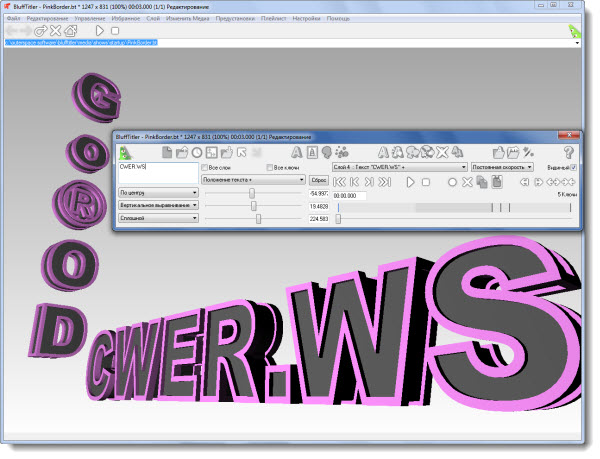
Task: Toggle the 'Видимый' visibility checkbox
Action: click(572, 168)
